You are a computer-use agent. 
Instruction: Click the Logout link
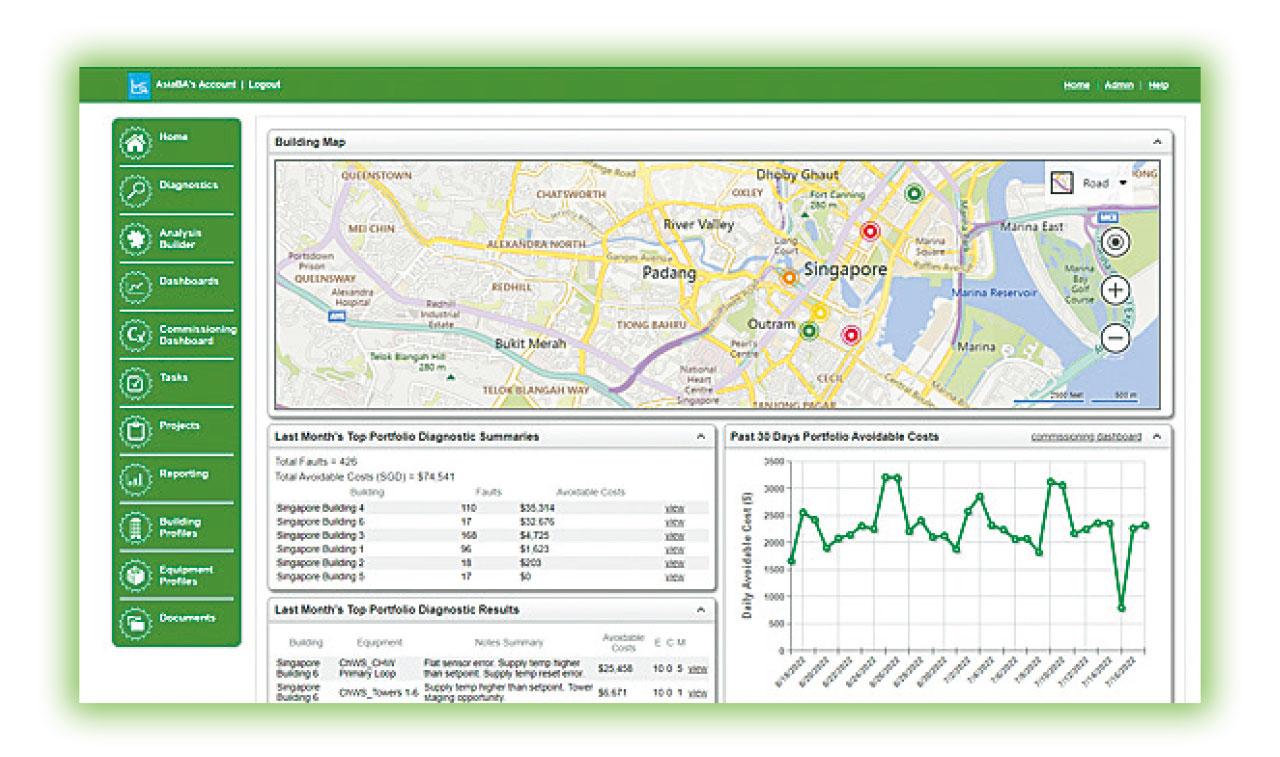265,85
